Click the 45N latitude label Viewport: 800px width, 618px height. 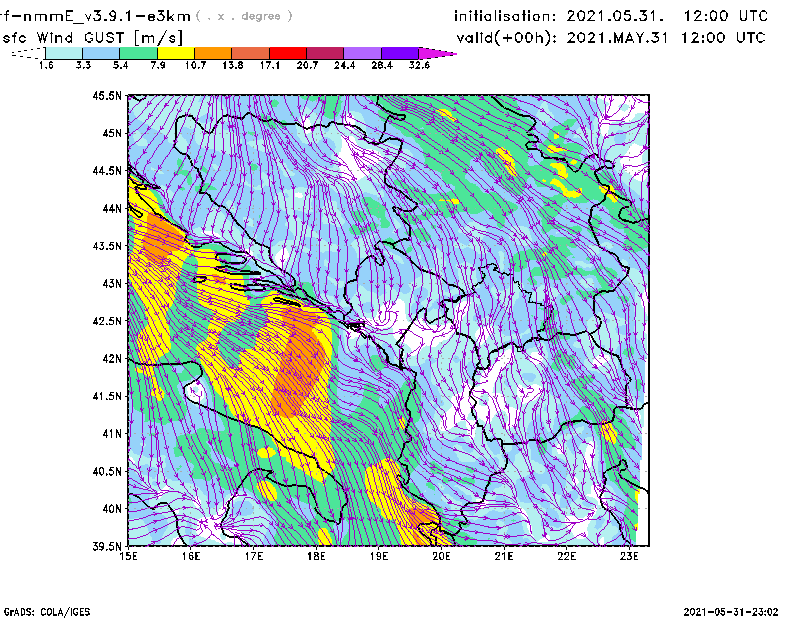click(x=112, y=133)
